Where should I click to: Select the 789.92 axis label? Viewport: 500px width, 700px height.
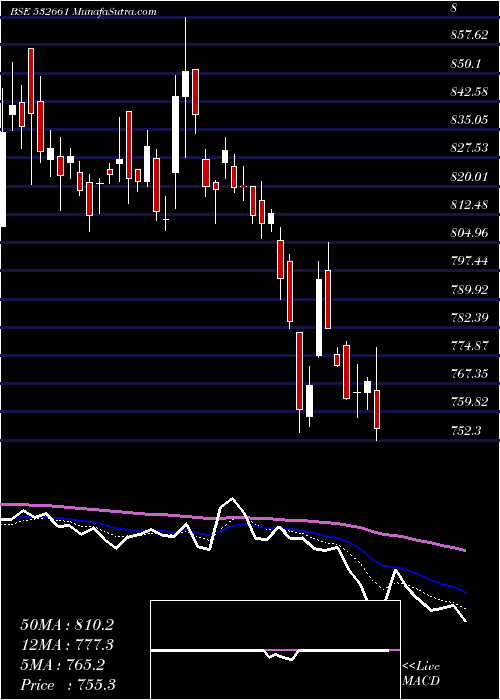pos(469,290)
